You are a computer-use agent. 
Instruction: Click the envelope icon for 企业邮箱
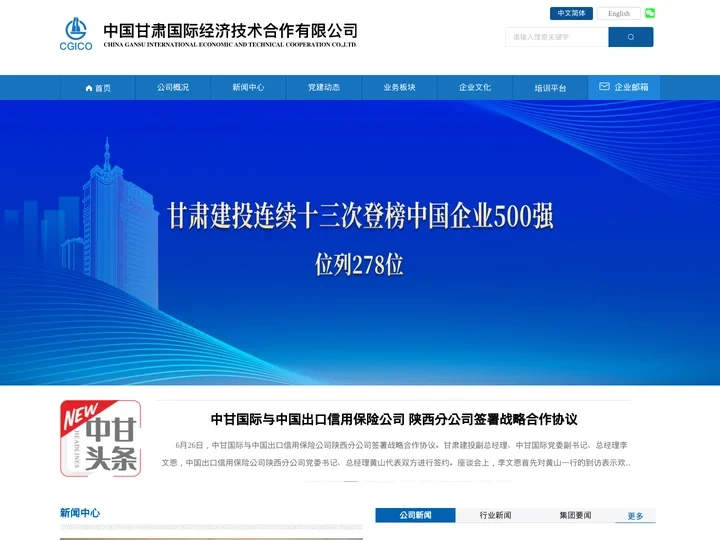pos(604,86)
